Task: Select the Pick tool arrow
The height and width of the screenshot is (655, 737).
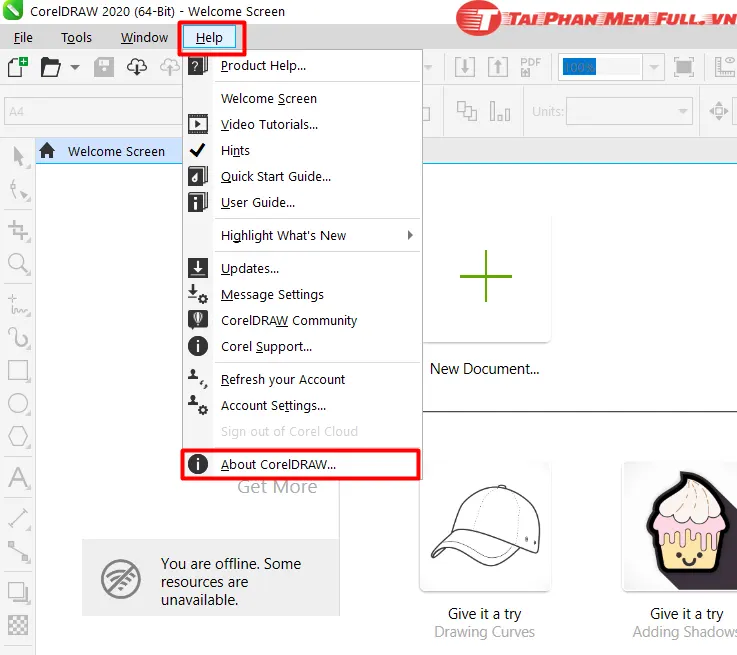Action: tap(19, 156)
